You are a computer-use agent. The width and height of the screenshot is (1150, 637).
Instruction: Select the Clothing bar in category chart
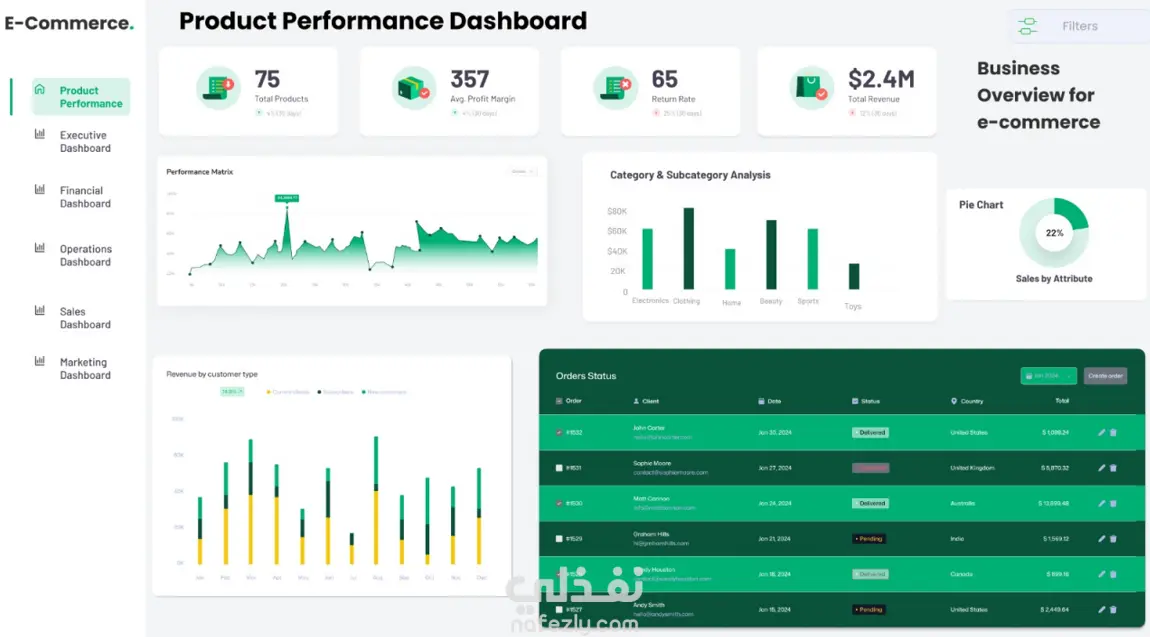689,248
